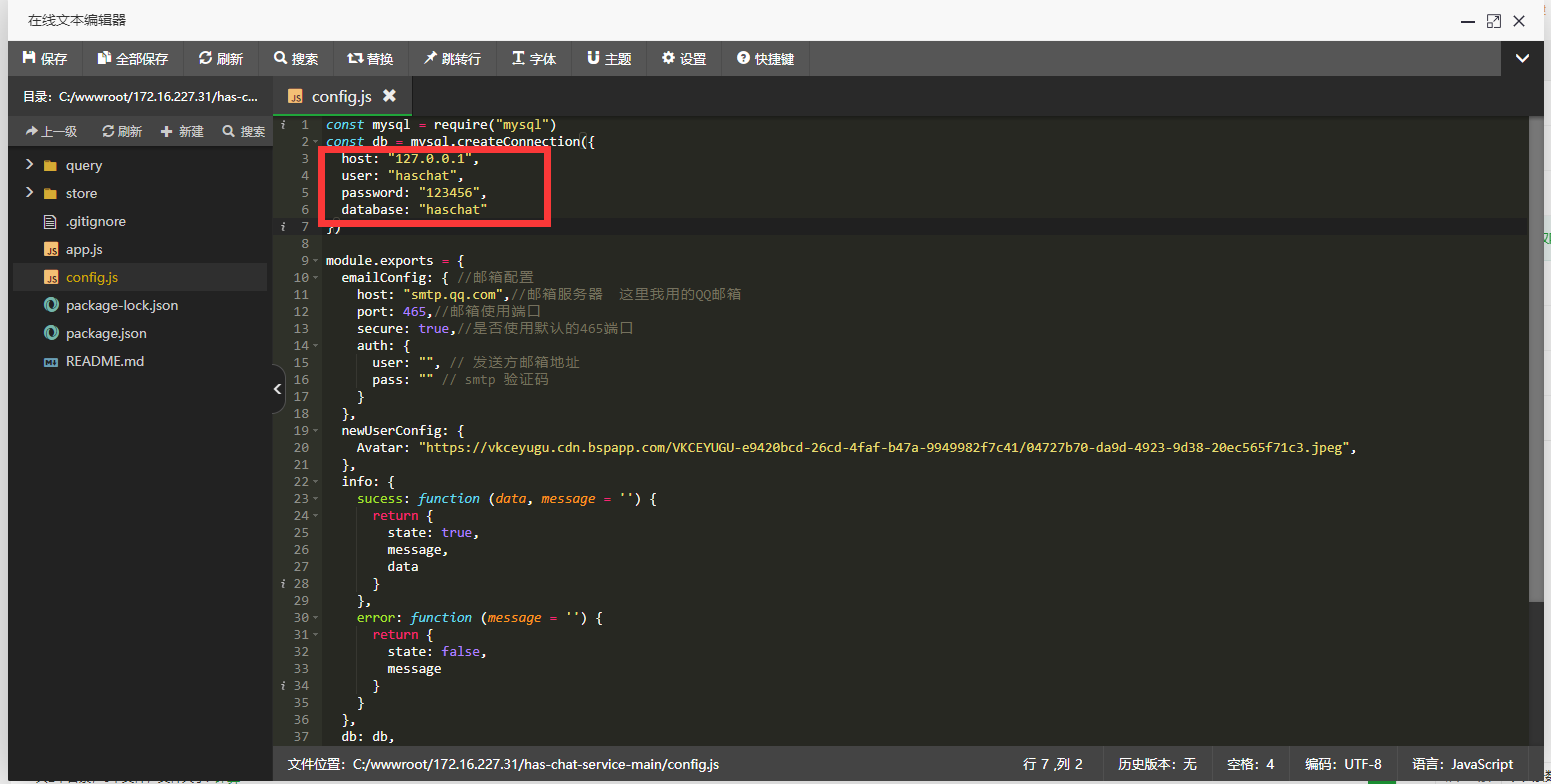Click the Avatar URL string on line 20

coord(884,448)
